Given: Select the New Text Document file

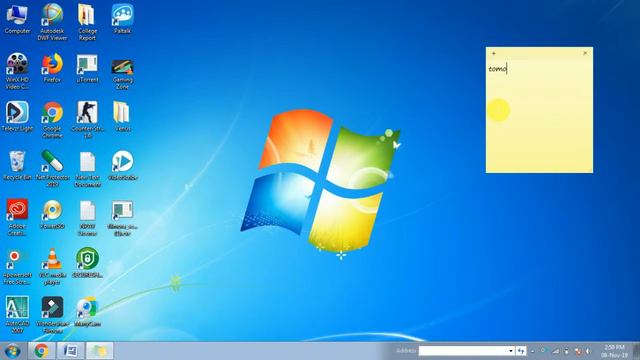Looking at the screenshot, I should [87, 169].
